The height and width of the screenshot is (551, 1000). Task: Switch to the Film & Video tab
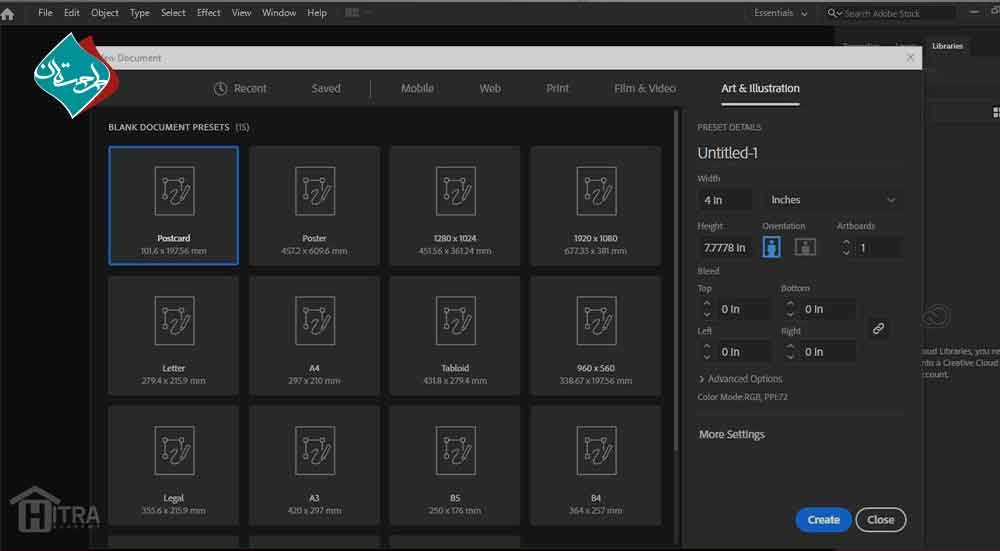[645, 89]
